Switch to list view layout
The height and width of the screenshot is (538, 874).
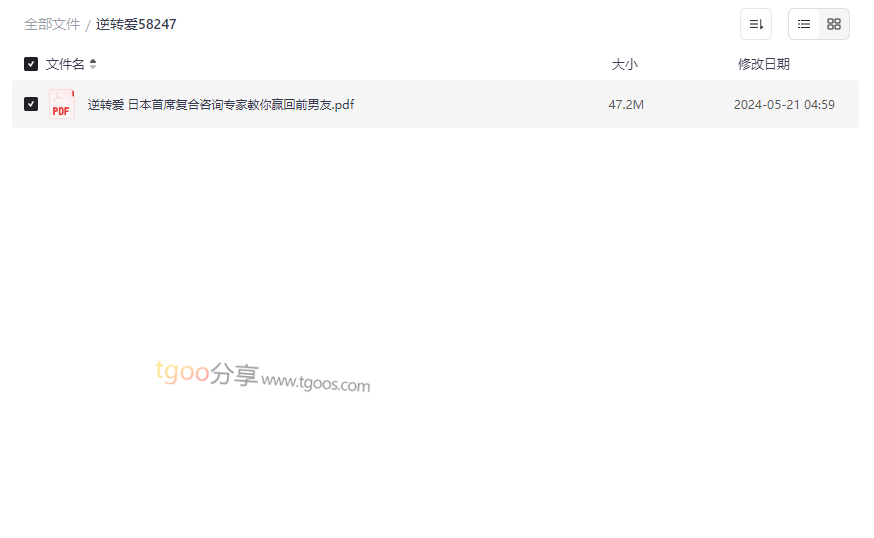(x=803, y=24)
